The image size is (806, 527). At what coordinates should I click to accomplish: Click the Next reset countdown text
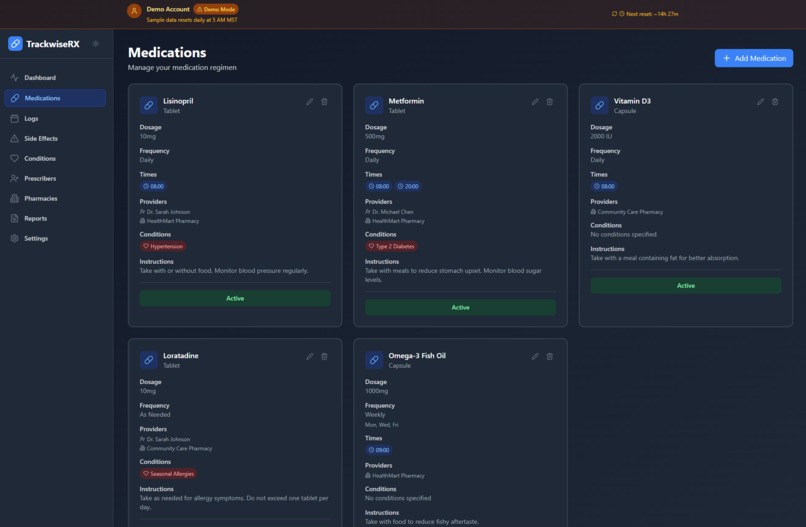(652, 14)
